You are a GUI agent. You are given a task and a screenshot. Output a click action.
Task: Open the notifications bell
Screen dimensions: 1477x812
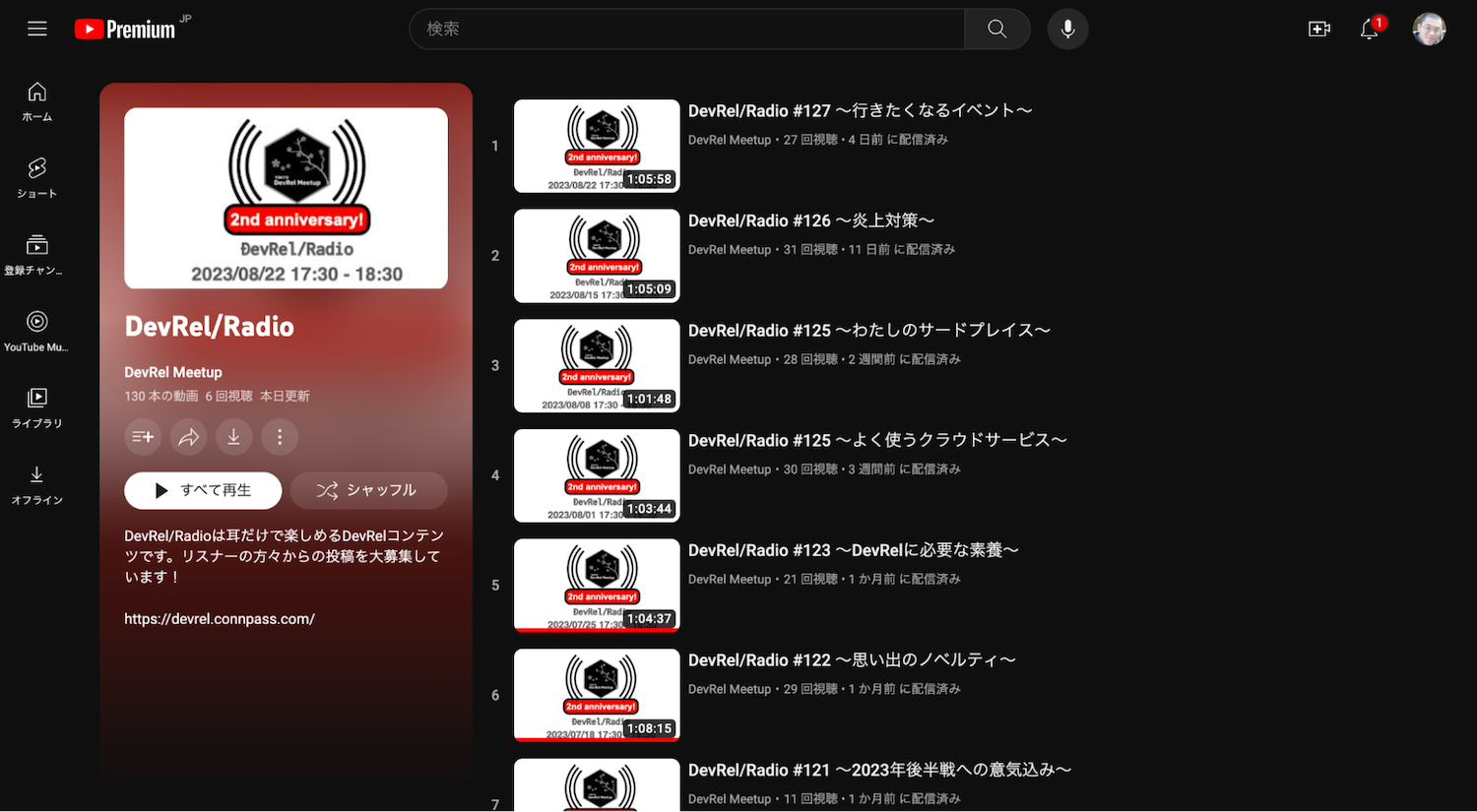pyautogui.click(x=1370, y=29)
